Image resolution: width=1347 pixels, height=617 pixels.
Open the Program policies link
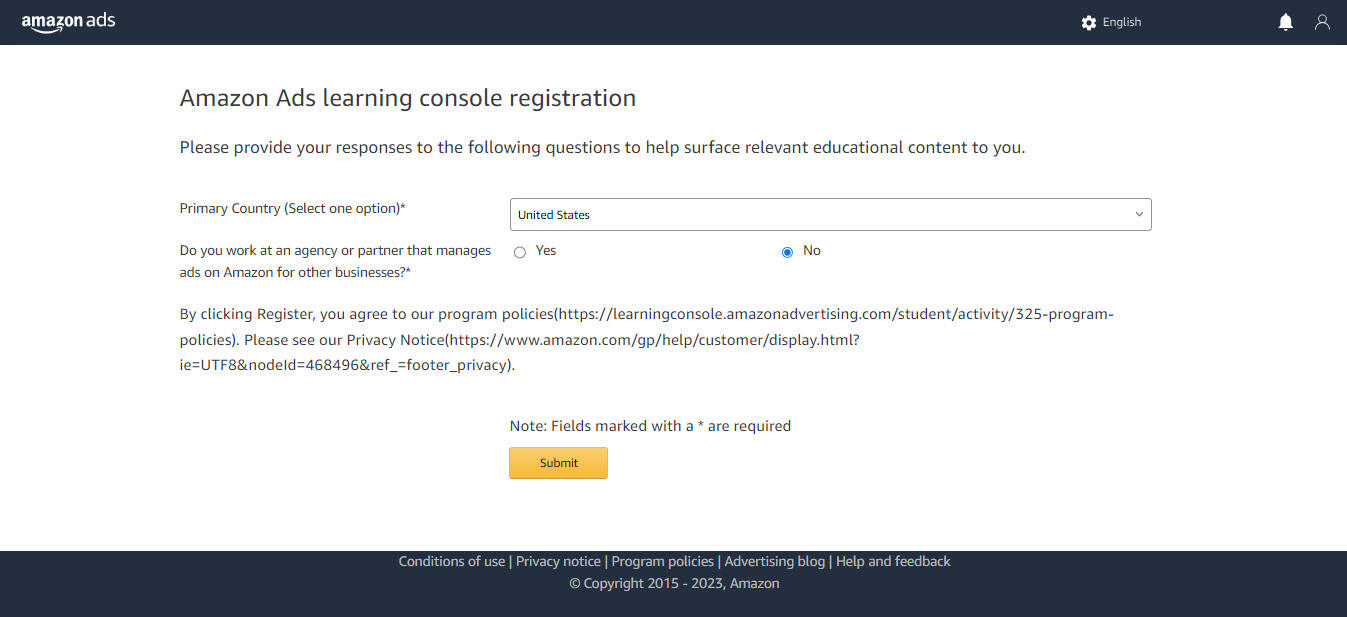[662, 561]
